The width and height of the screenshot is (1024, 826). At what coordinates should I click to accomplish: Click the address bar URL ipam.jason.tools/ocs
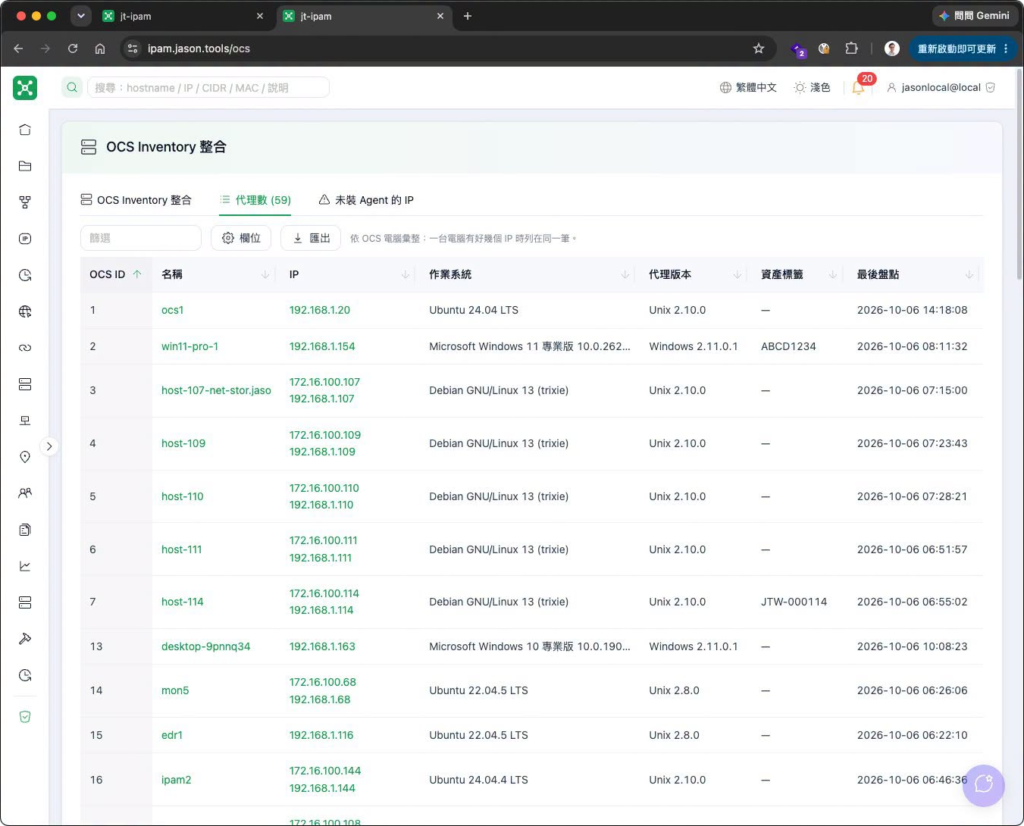click(199, 48)
